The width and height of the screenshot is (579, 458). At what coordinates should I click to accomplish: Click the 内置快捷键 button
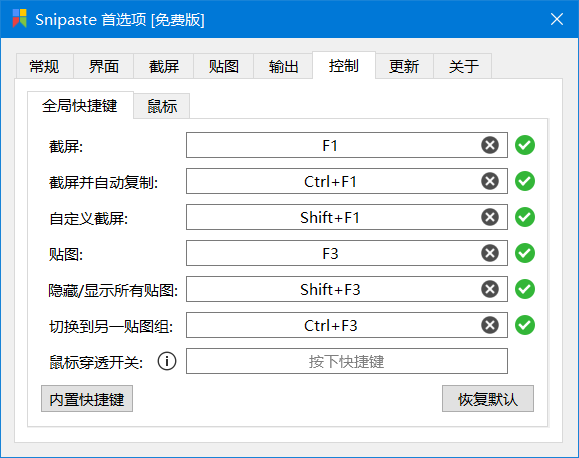coord(87,399)
